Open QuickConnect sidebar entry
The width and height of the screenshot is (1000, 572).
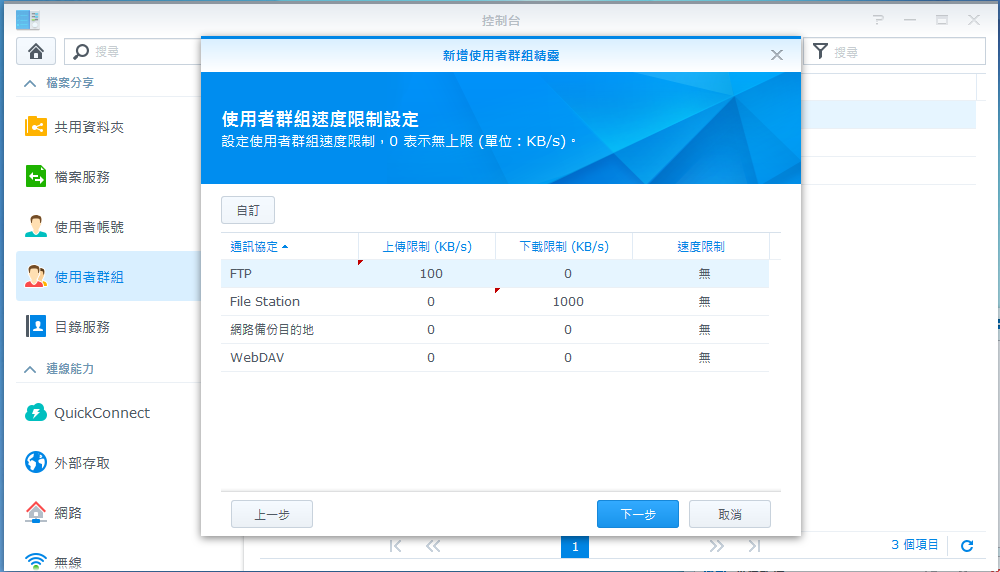click(x=108, y=413)
